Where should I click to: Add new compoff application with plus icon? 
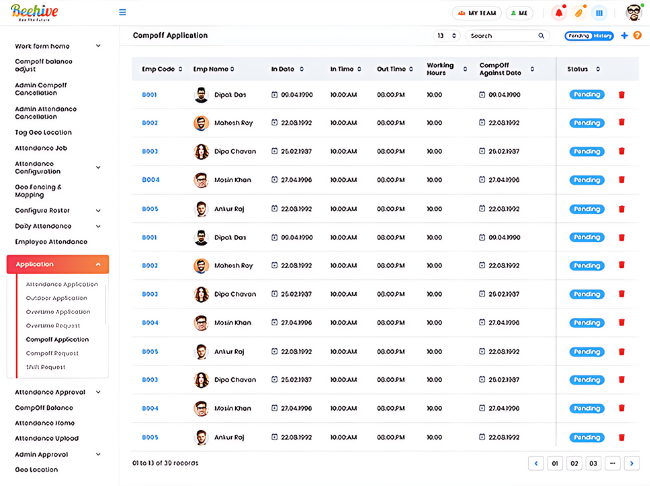pyautogui.click(x=625, y=36)
